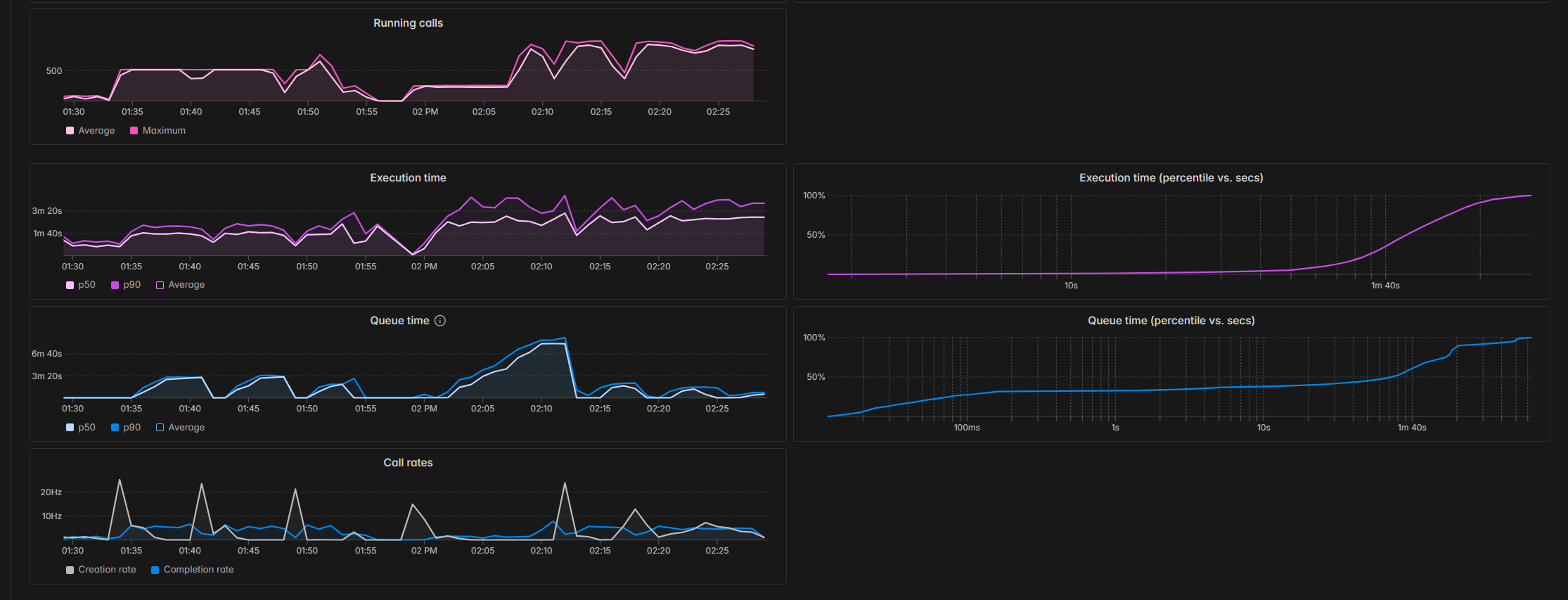Toggle Average series in Execution time legend
This screenshot has height=600, width=1568.
[x=180, y=285]
